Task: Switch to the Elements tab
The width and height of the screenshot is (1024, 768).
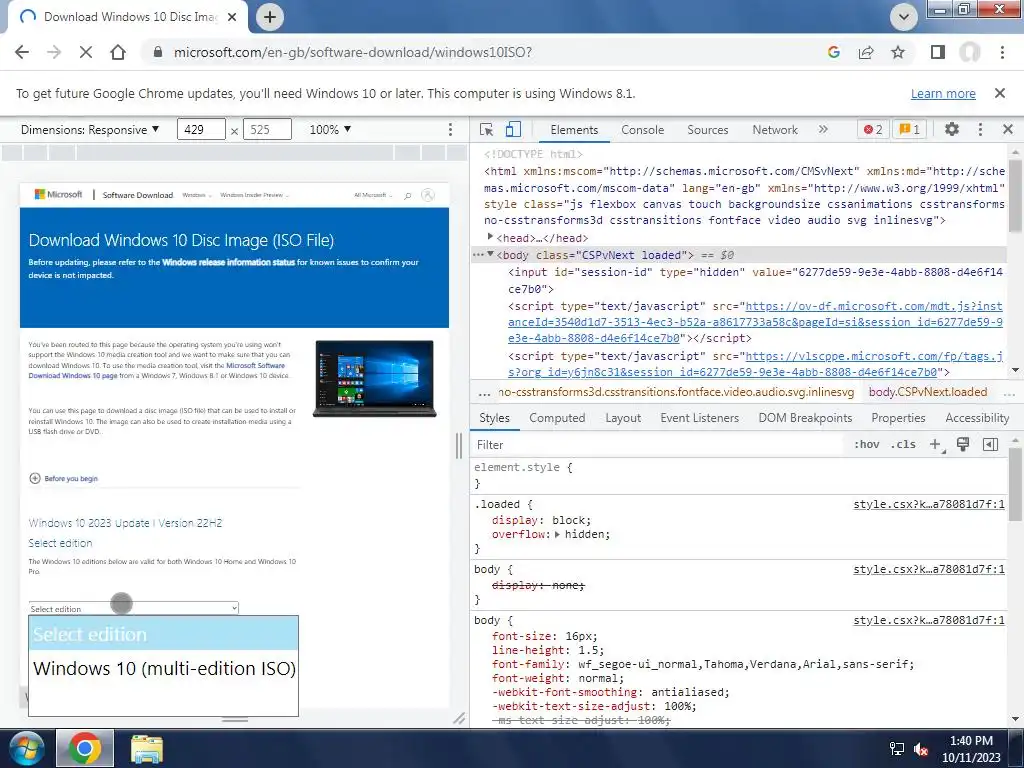Action: pos(574,129)
